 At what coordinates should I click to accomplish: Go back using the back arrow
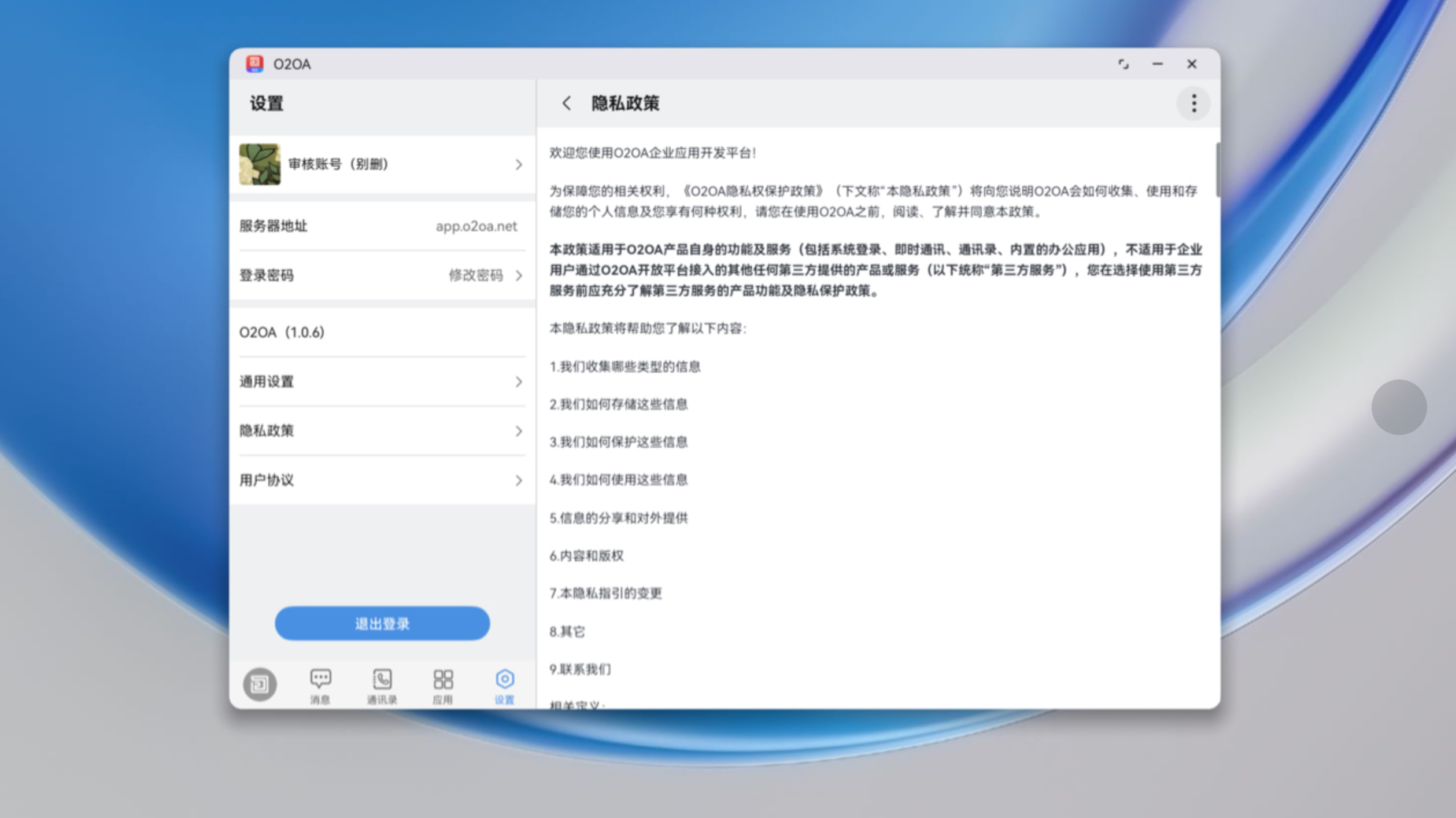pos(567,104)
